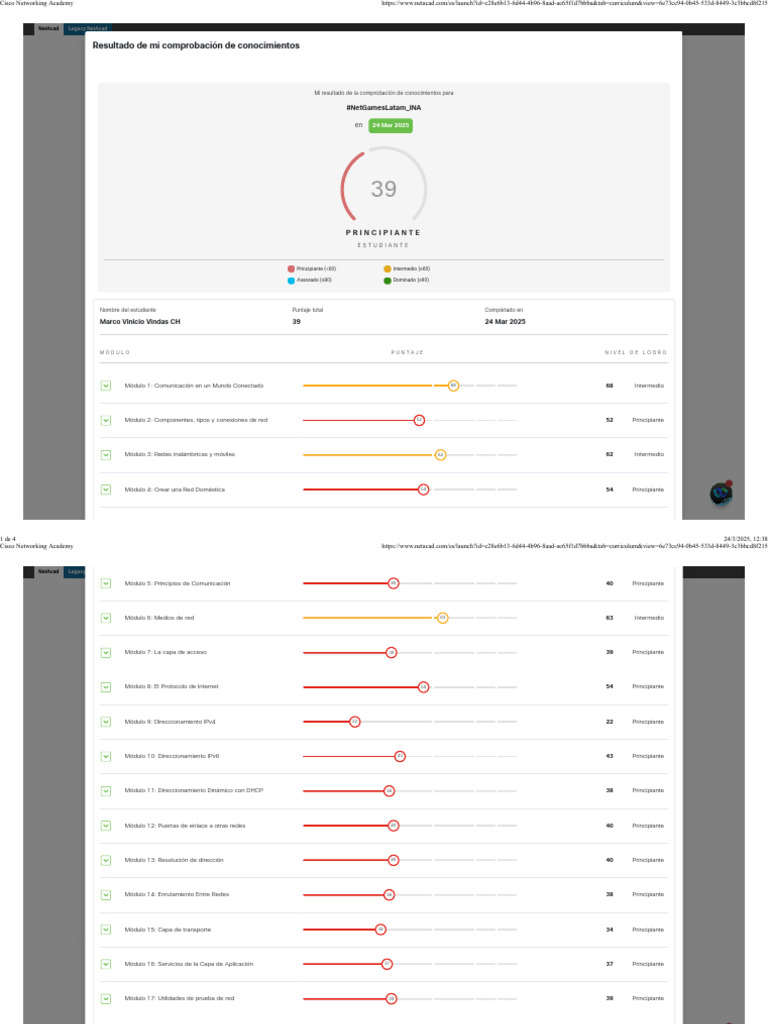This screenshot has height=1024, width=768.
Task: Click the Principiante level for Módulo 9
Action: 648,722
